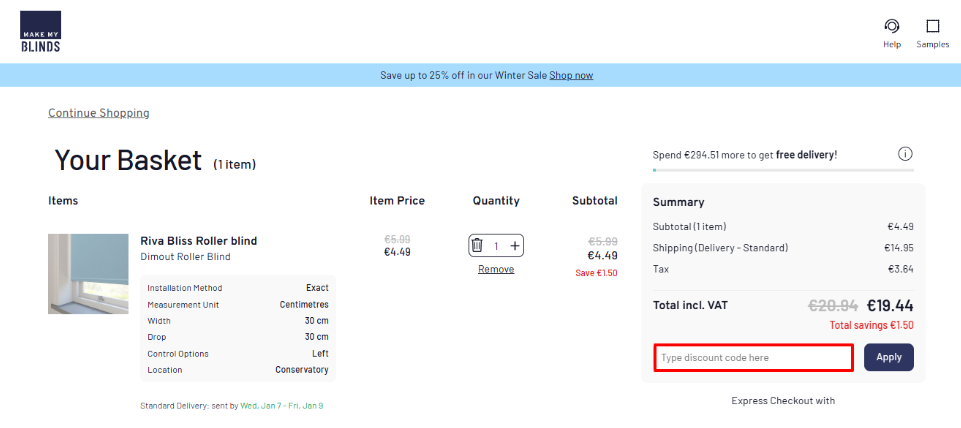The image size is (961, 428).
Task: Follow the Shop now sale link
Action: point(571,75)
